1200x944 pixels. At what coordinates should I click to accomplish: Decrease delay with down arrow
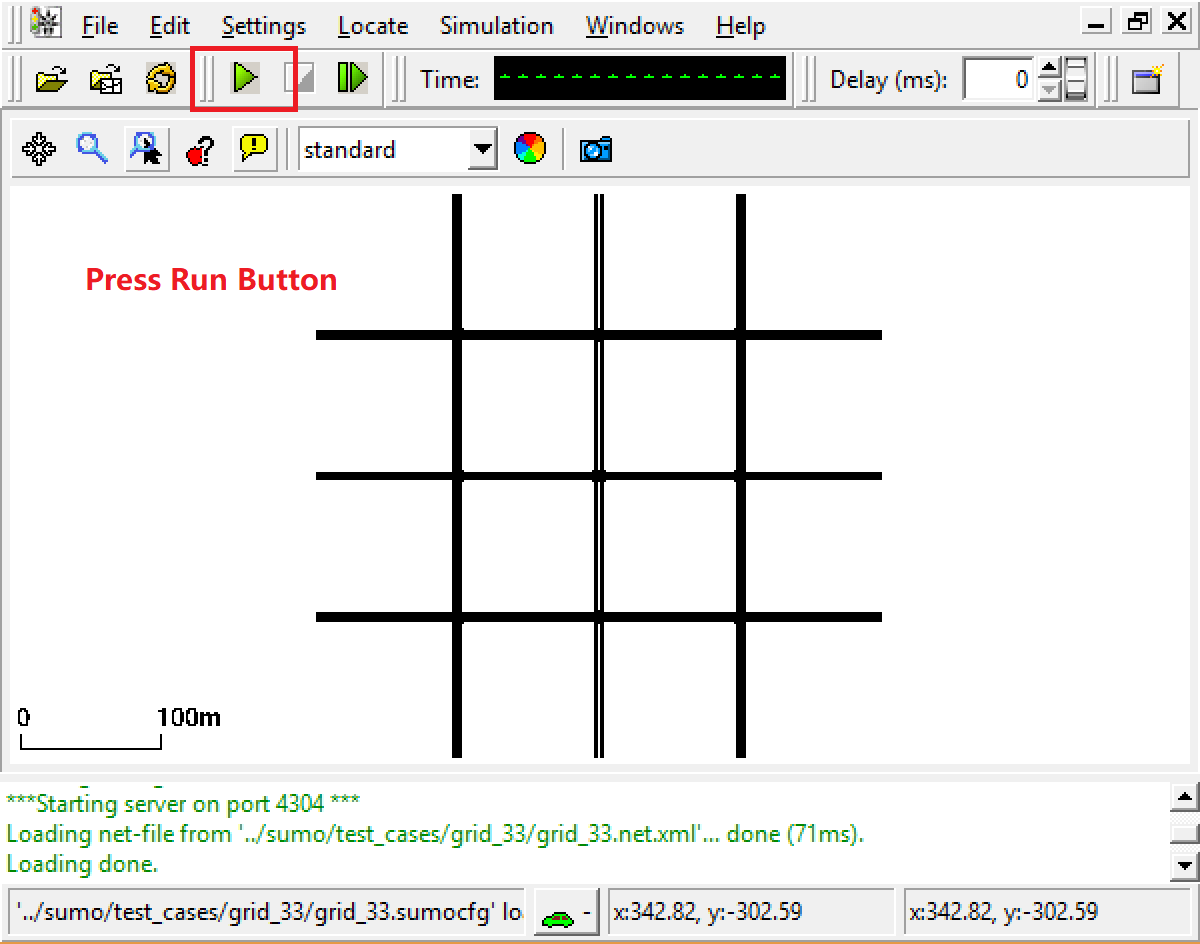click(1048, 90)
